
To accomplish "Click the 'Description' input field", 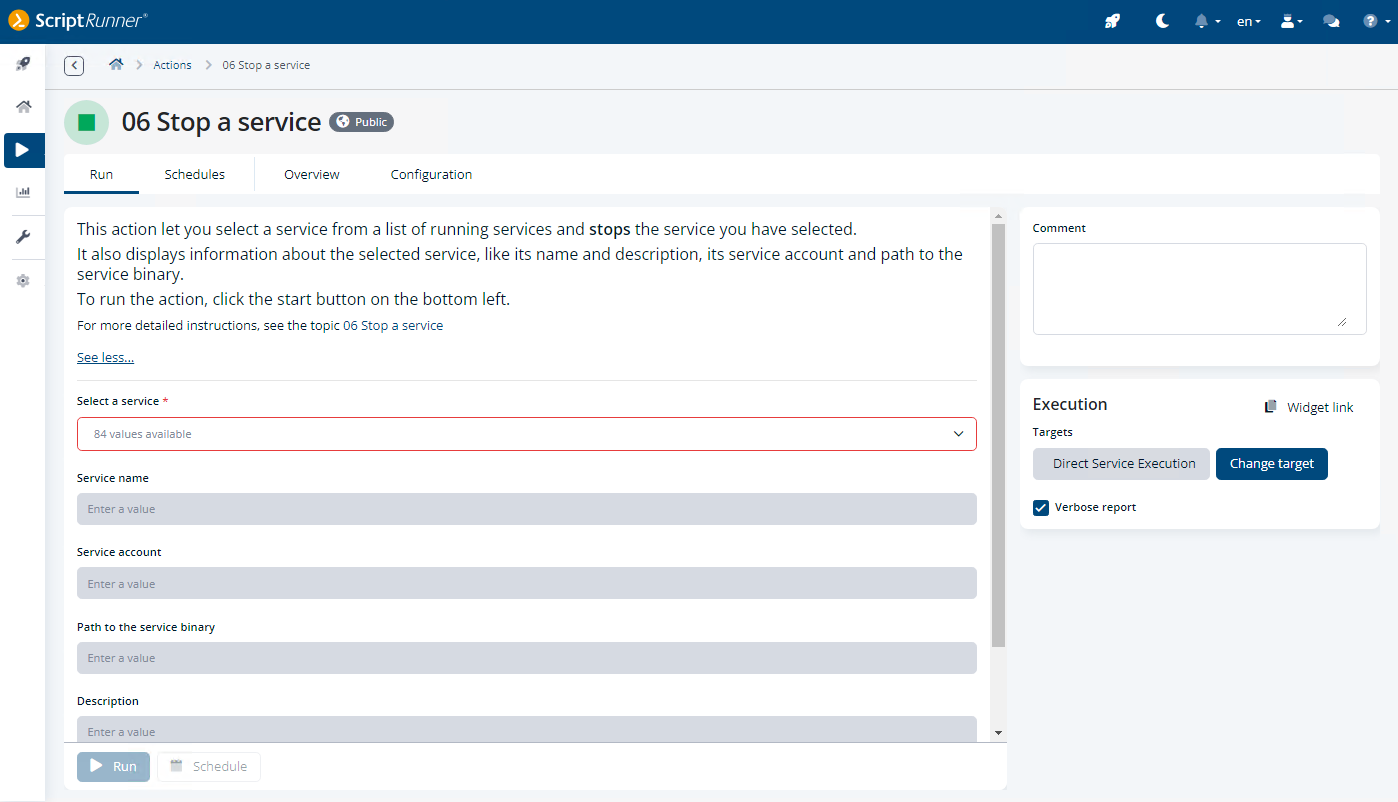I will click(527, 730).
